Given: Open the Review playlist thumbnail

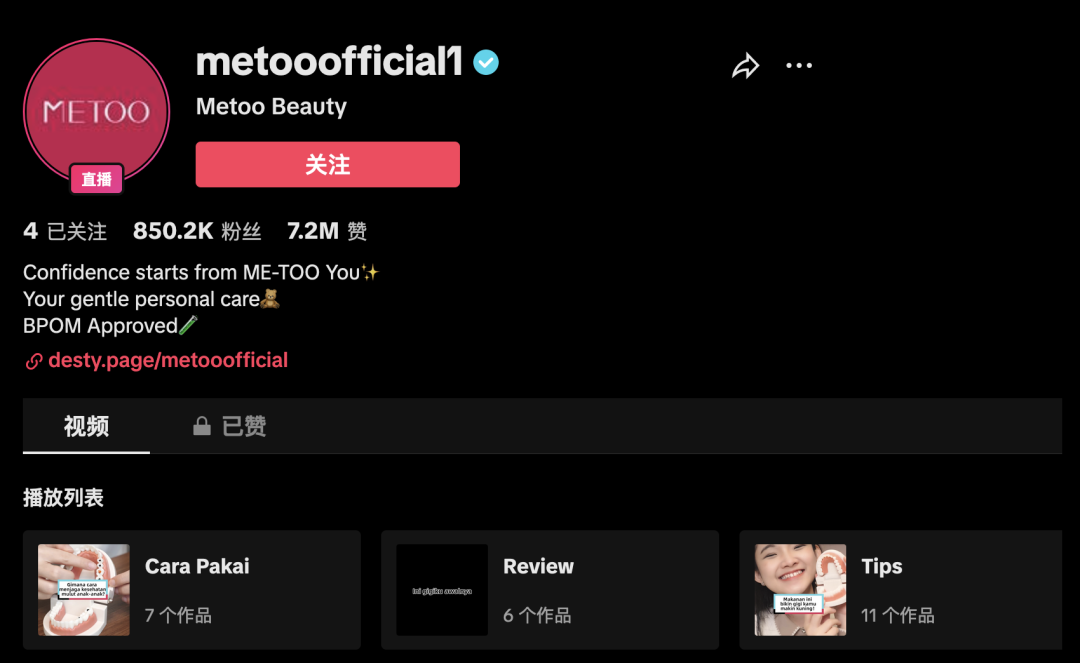Looking at the screenshot, I should (442, 590).
